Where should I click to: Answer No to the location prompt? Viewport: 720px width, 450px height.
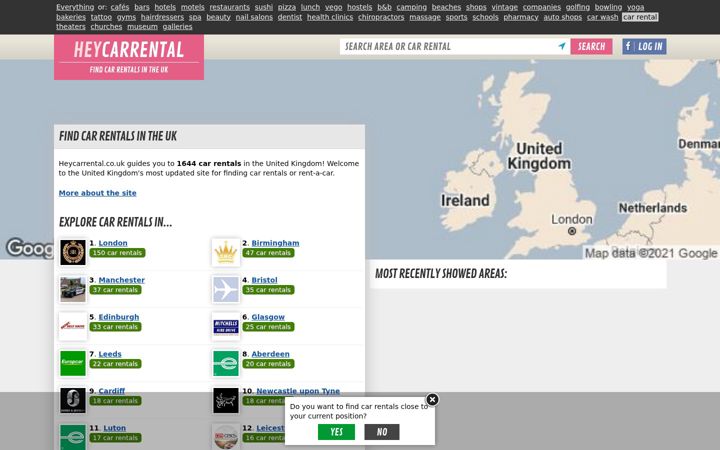point(382,432)
